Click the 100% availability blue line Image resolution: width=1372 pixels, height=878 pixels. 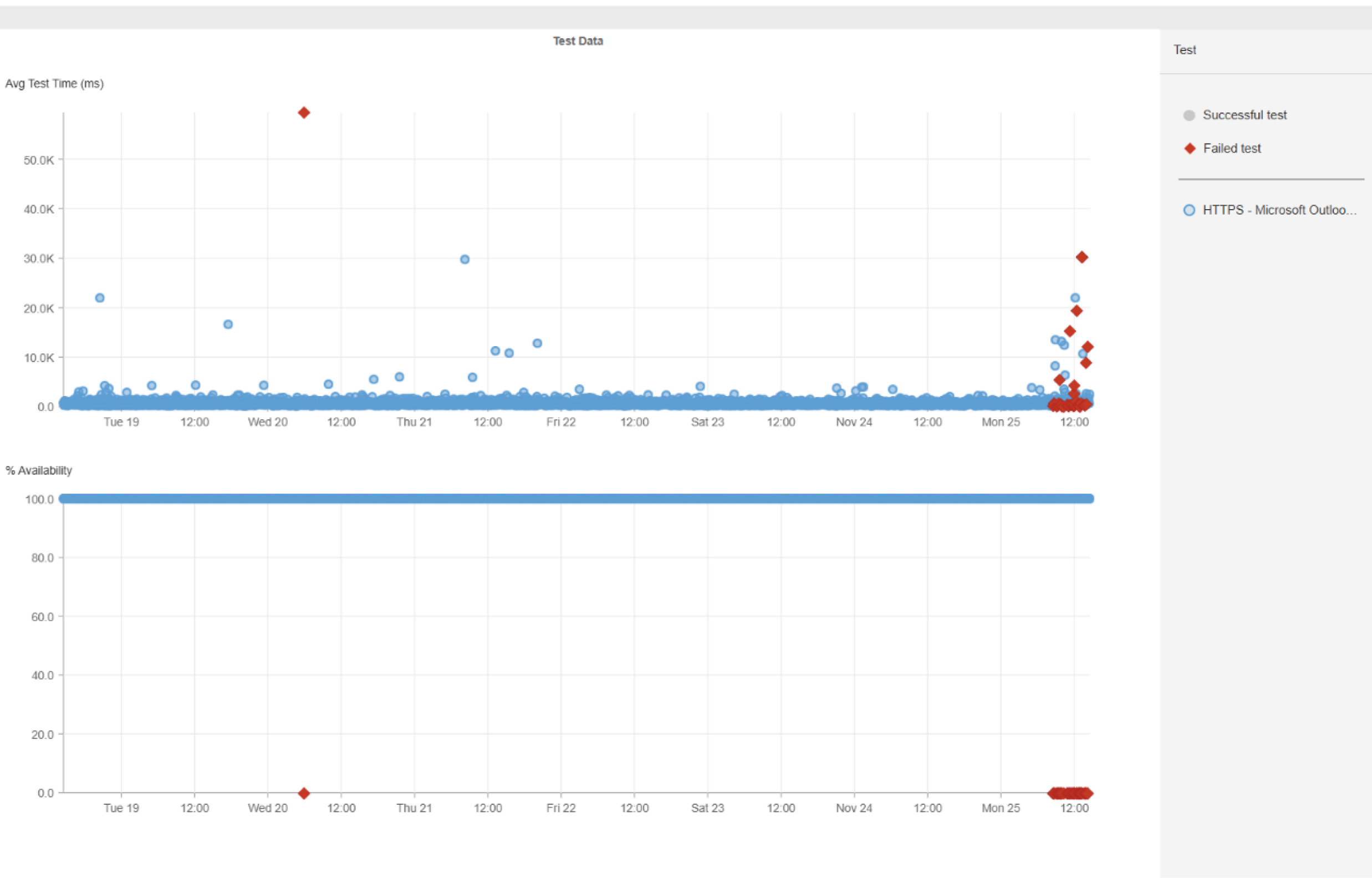(x=576, y=498)
